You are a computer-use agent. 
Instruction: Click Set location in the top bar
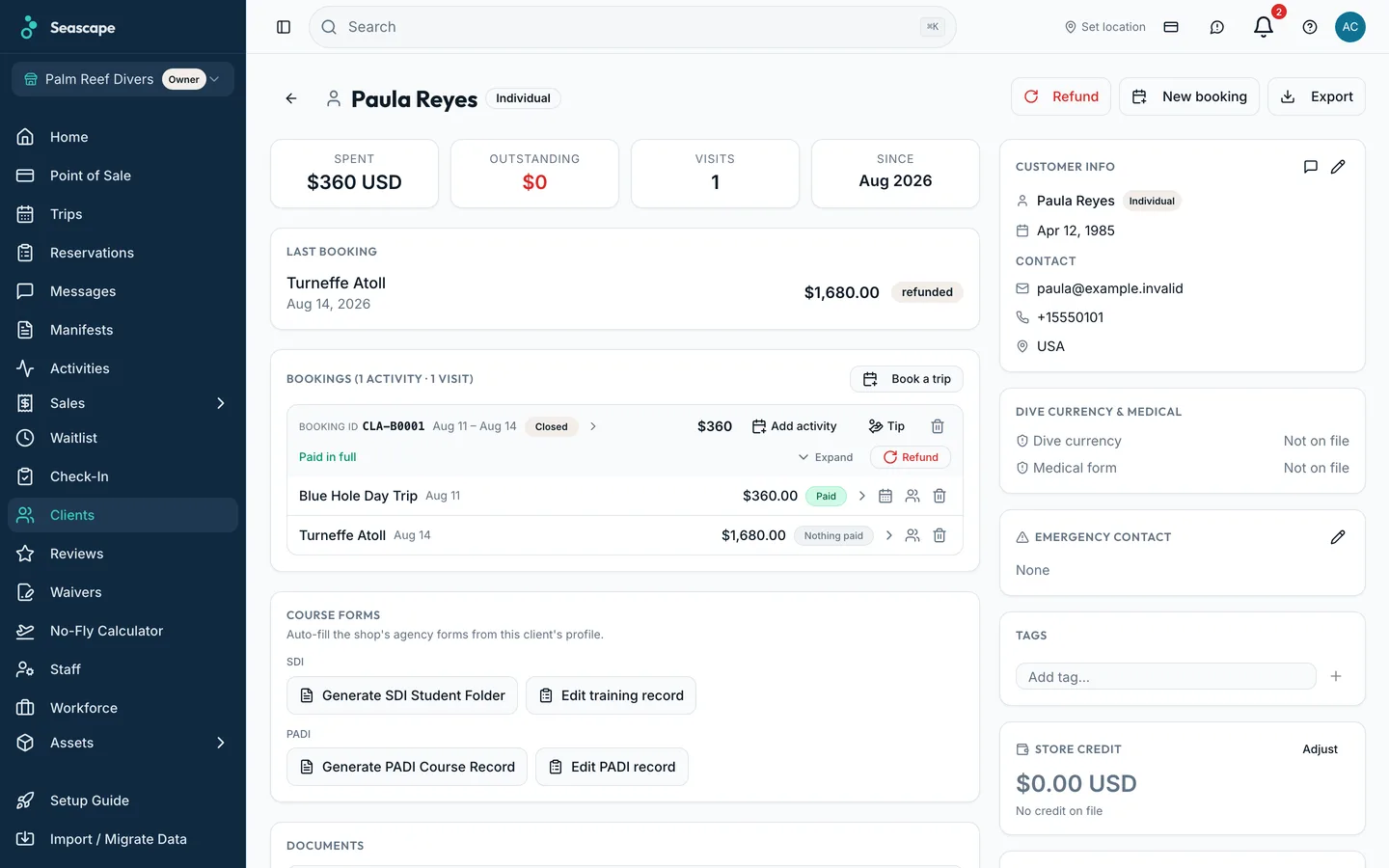[1104, 27]
